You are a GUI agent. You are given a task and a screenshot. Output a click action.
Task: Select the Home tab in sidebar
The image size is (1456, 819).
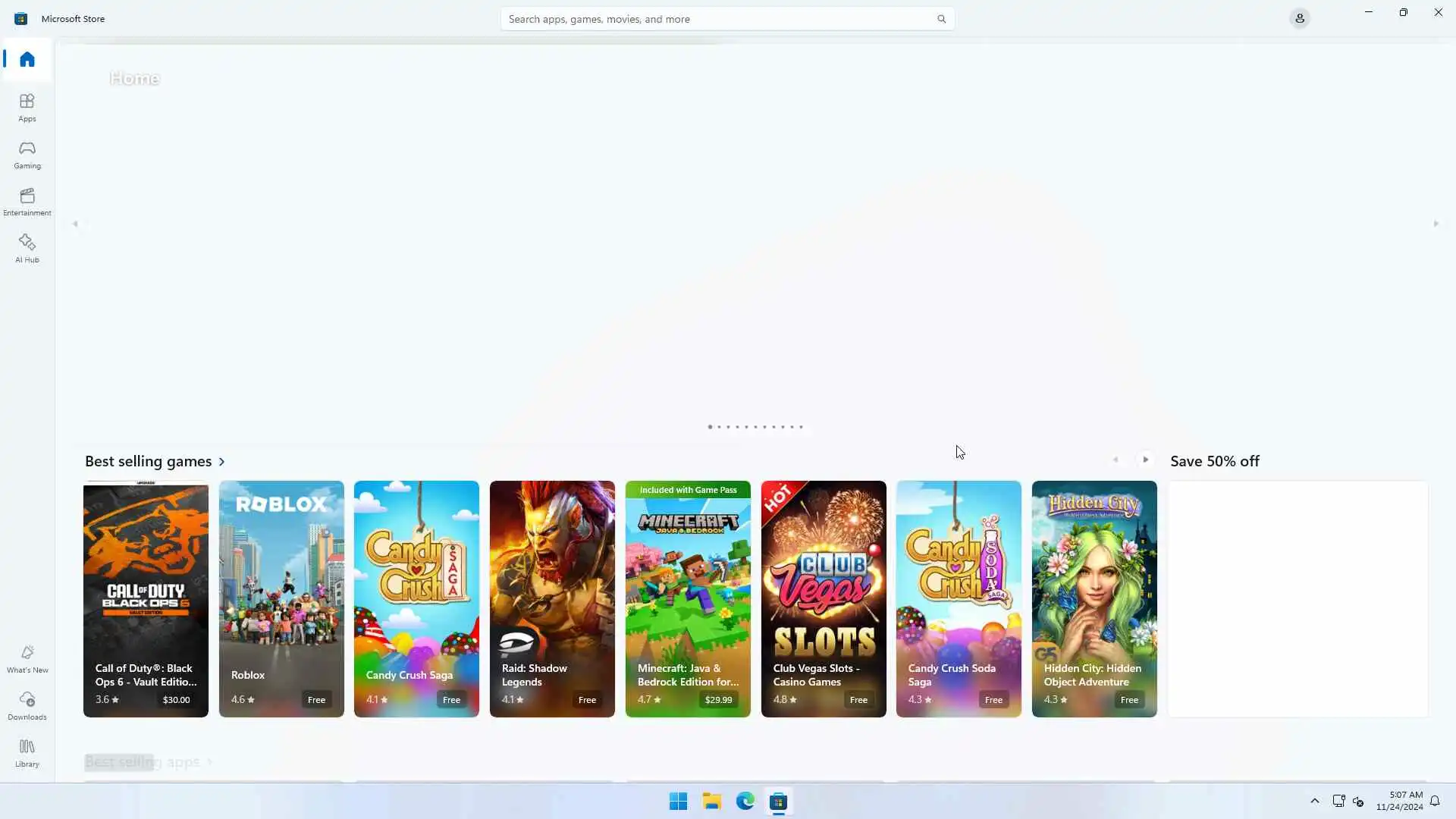(27, 59)
